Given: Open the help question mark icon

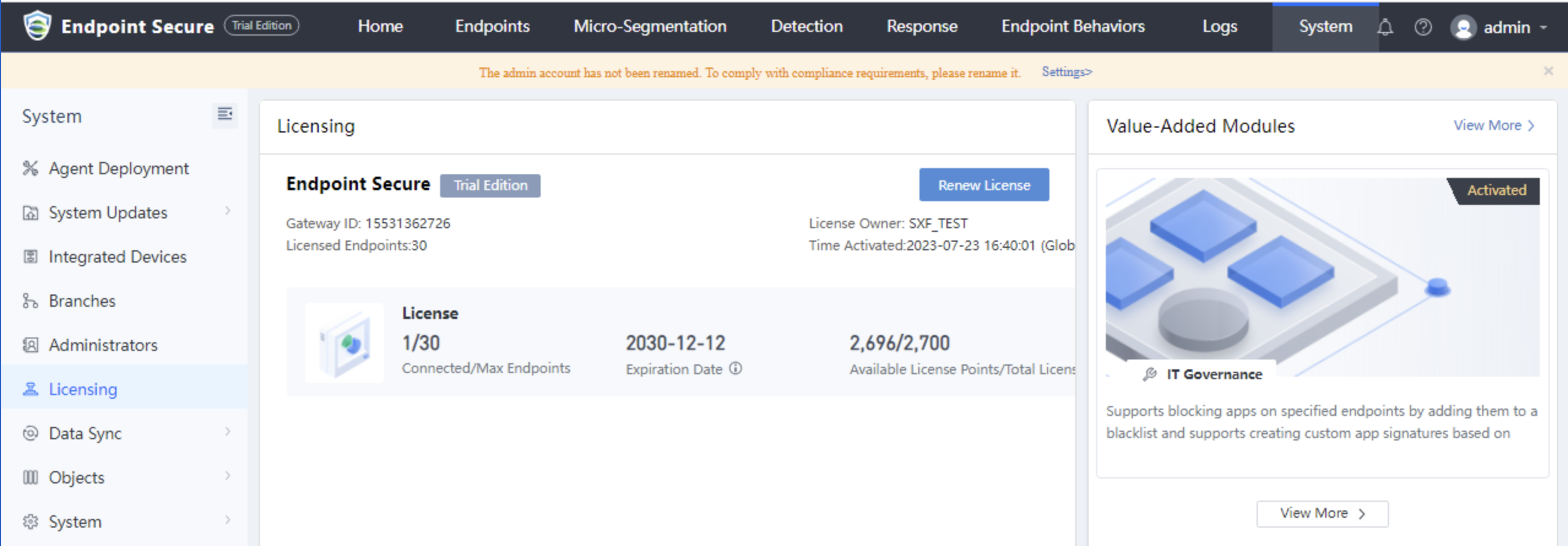Looking at the screenshot, I should [1423, 27].
